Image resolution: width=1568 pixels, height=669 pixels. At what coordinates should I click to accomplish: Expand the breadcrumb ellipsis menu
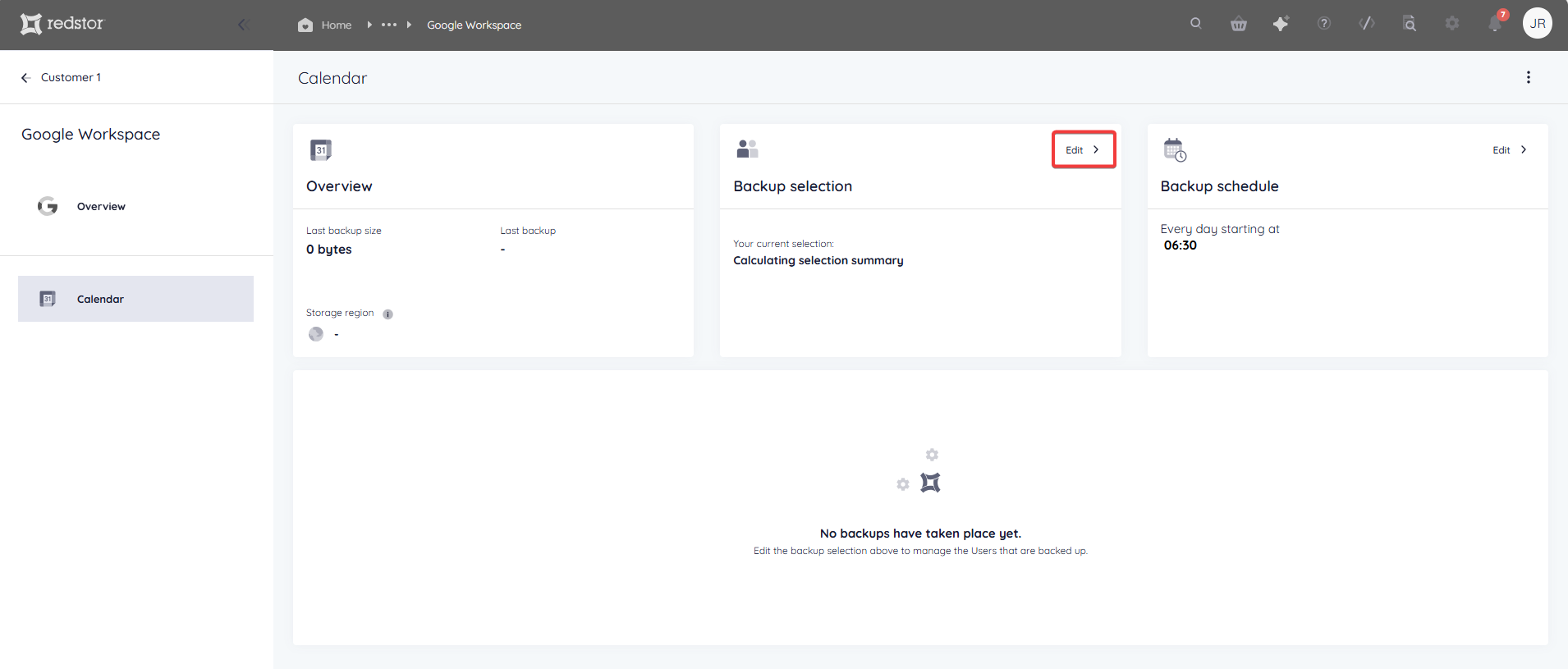389,25
